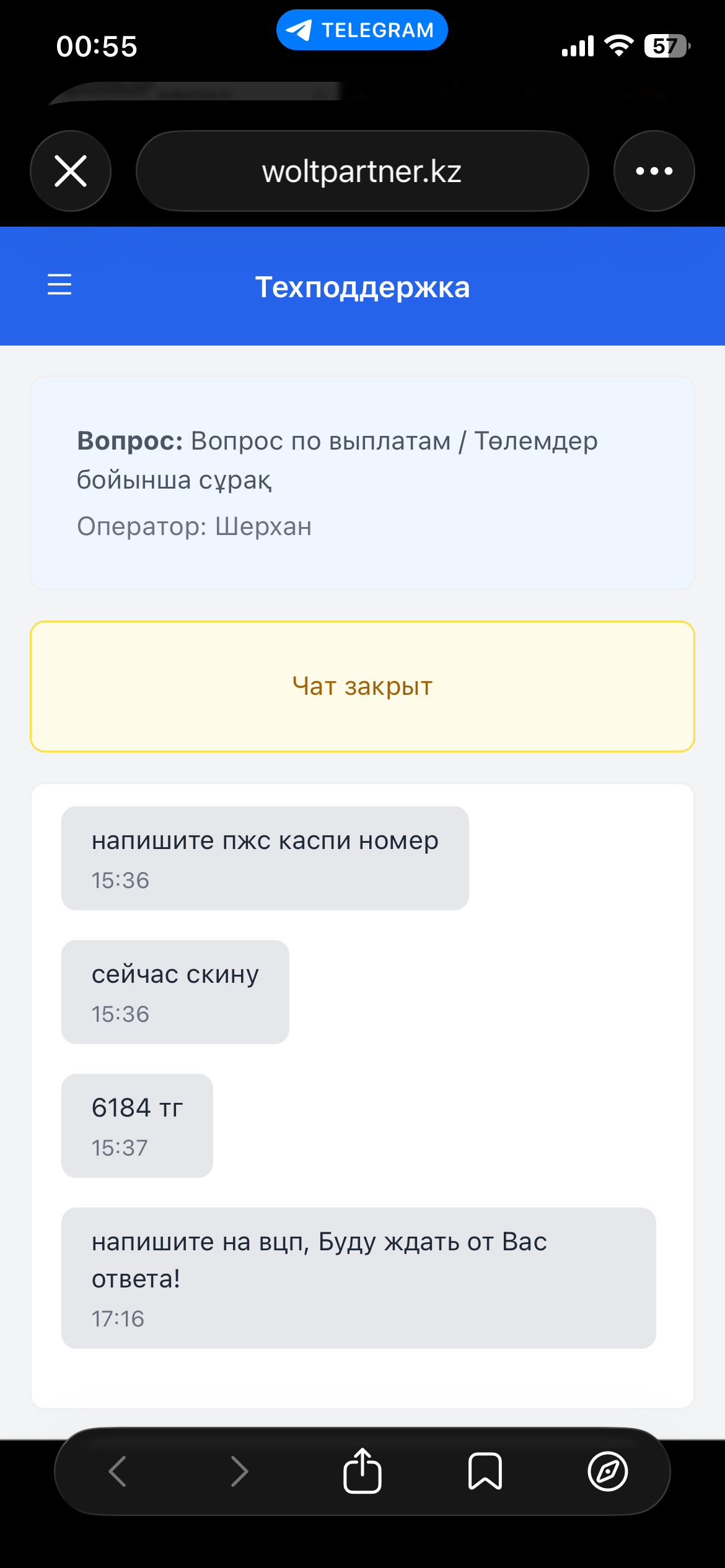Tap the 'Оператор: Шерхан' label
This screenshot has width=725, height=1568.
tap(194, 526)
